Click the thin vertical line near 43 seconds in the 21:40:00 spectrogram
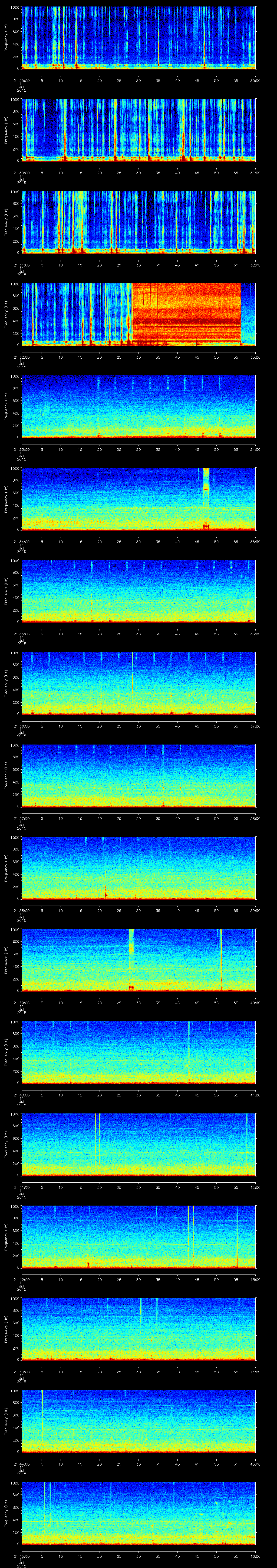 [x=189, y=1052]
